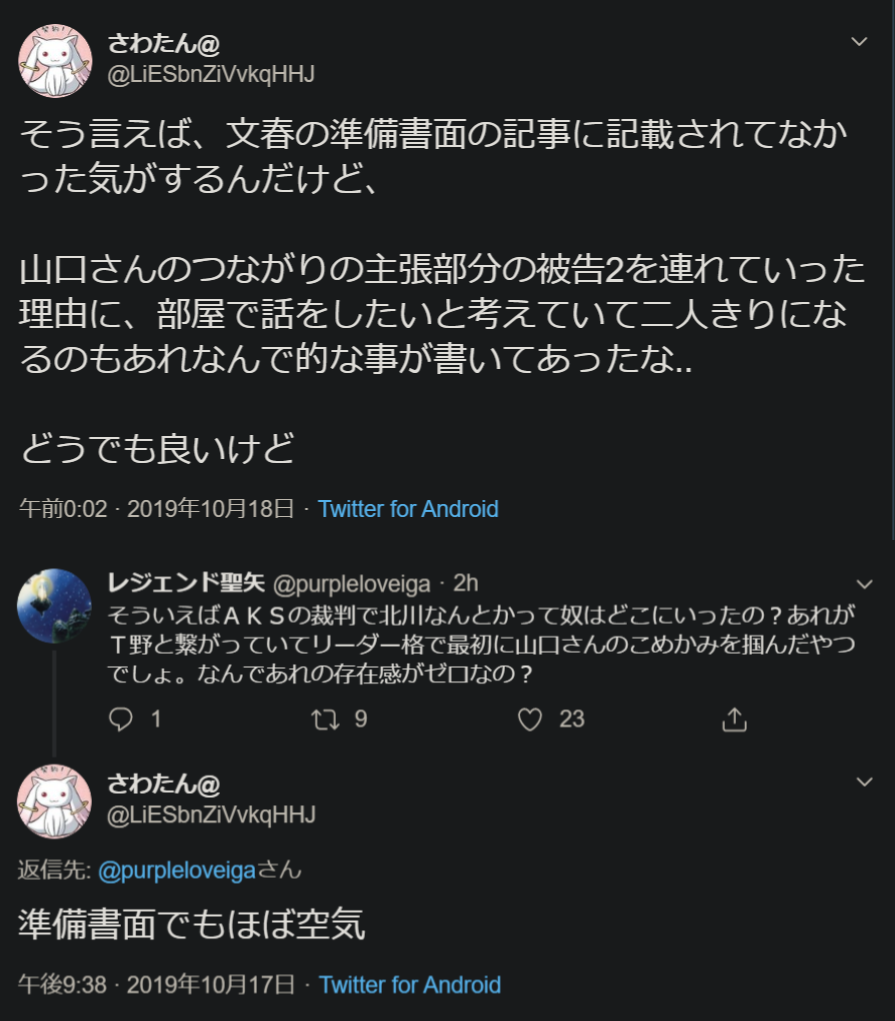The height and width of the screenshot is (1021, 895).
Task: Reply to レジェンド聖矢's tweet
Action: [121, 719]
